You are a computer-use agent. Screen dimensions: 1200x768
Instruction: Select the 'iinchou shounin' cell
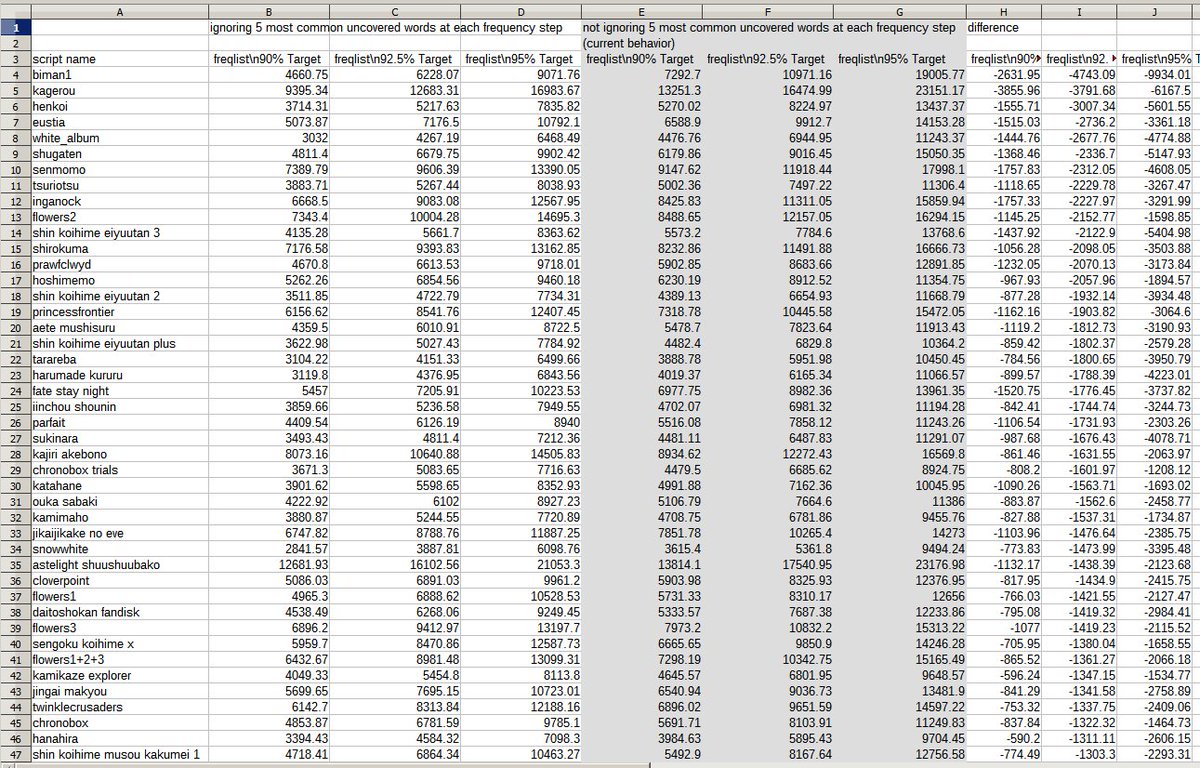tap(119, 407)
